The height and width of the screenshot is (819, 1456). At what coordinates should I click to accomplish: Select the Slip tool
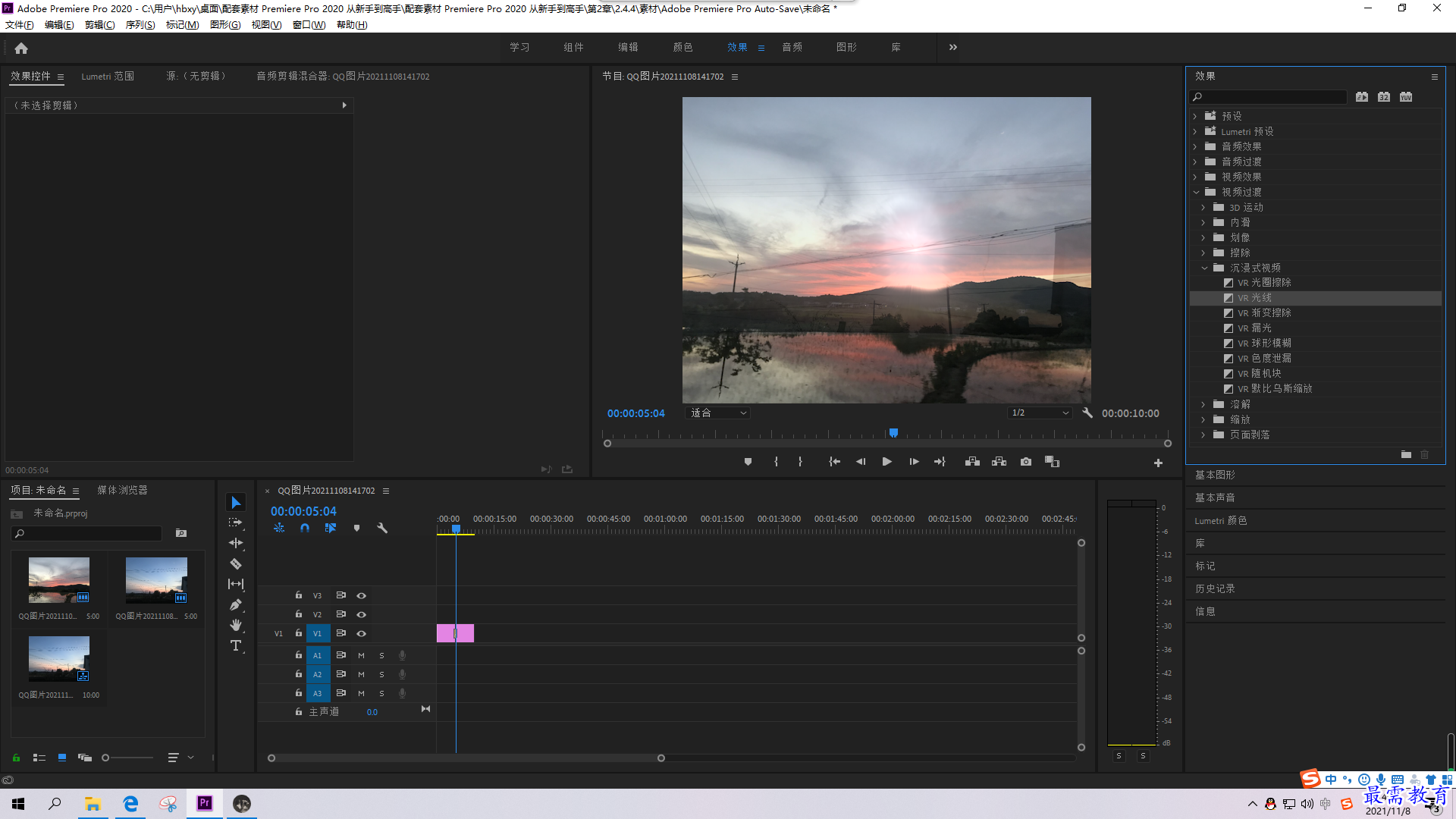[236, 584]
